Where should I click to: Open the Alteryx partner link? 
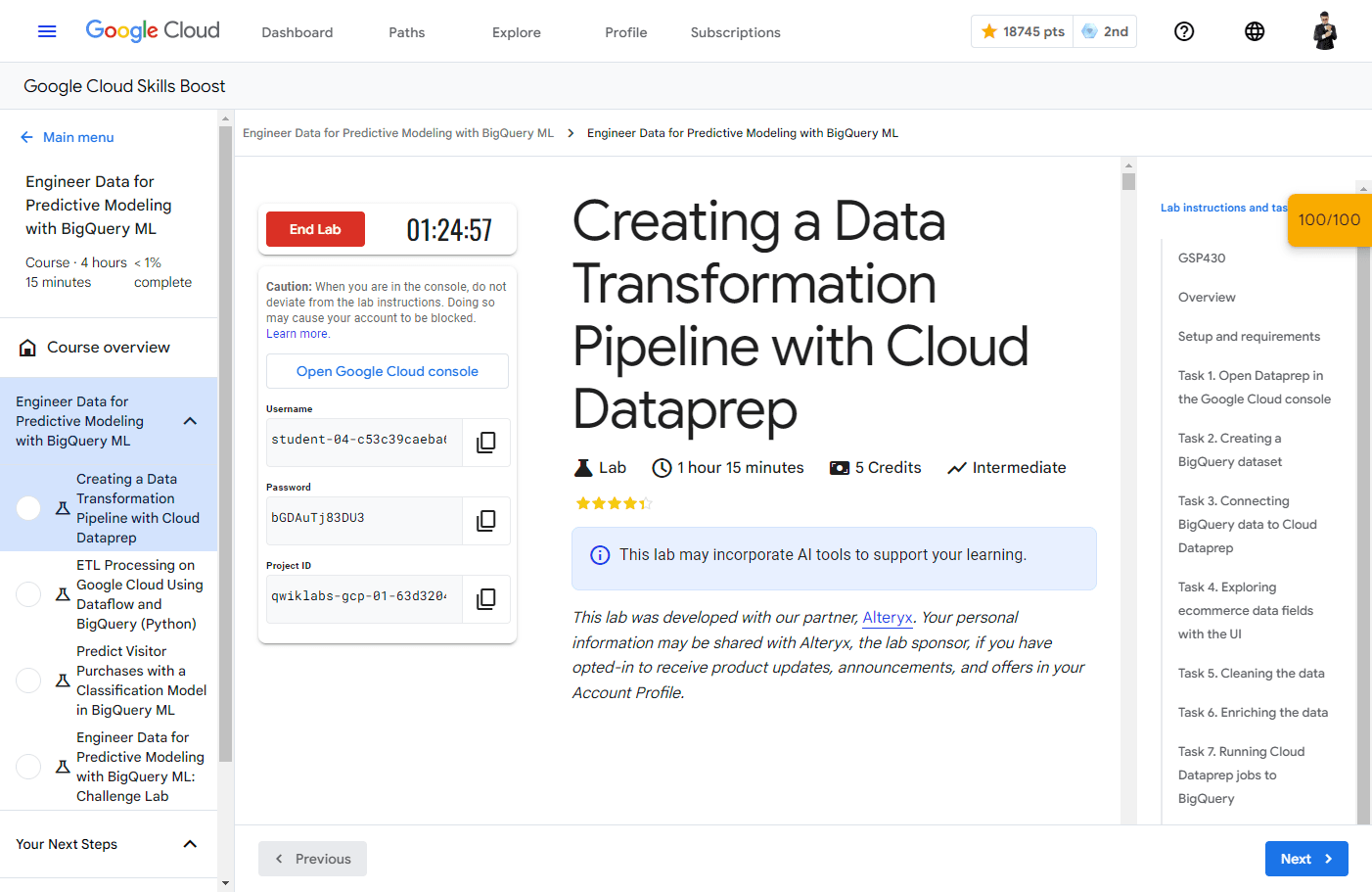click(888, 618)
